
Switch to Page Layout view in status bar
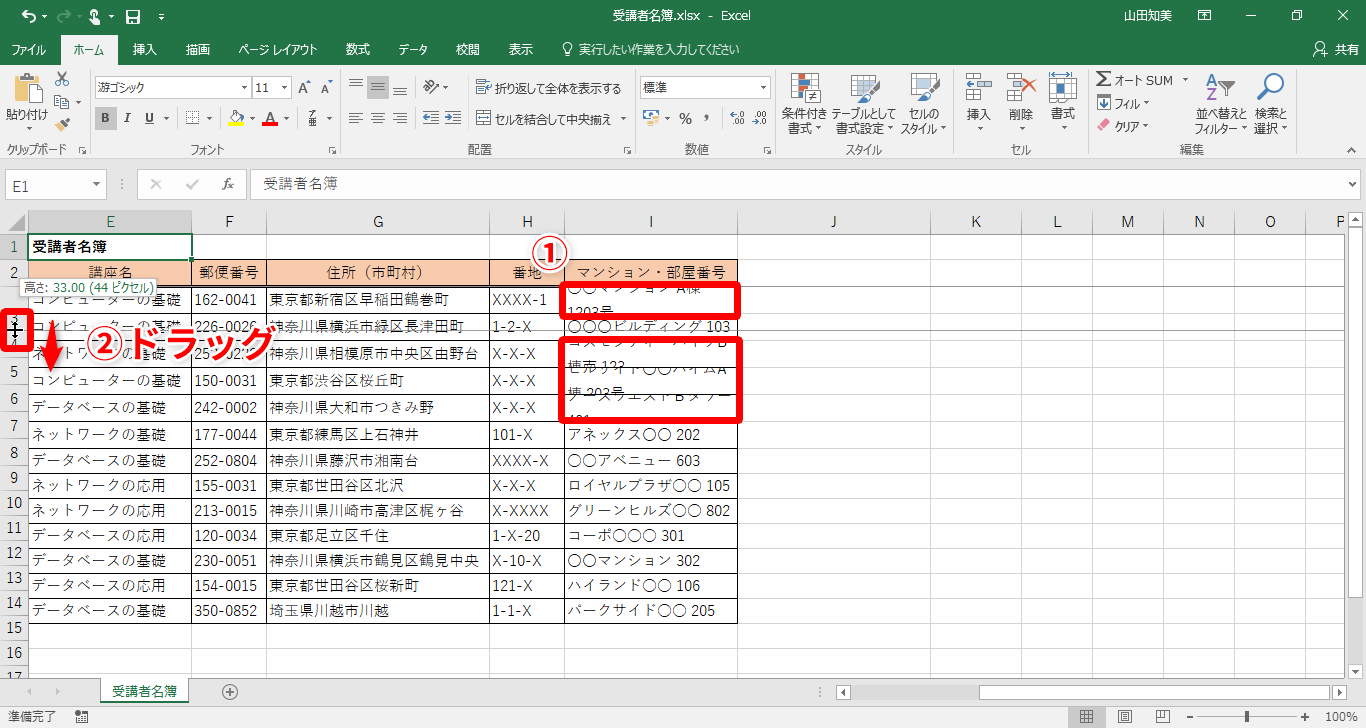[1124, 716]
